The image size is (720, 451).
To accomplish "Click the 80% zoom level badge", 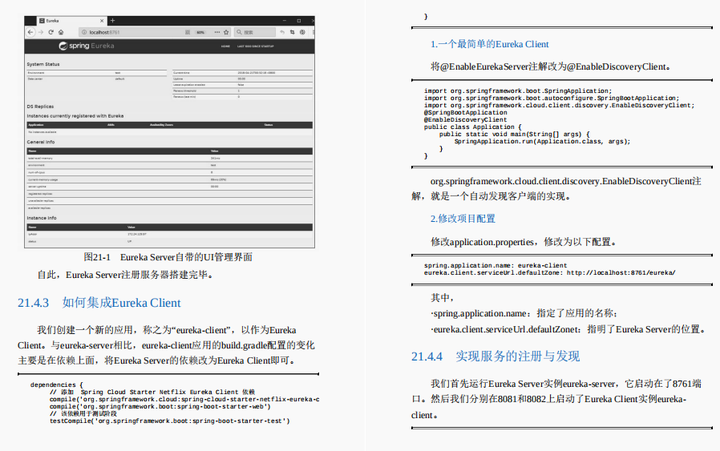I will (201, 33).
